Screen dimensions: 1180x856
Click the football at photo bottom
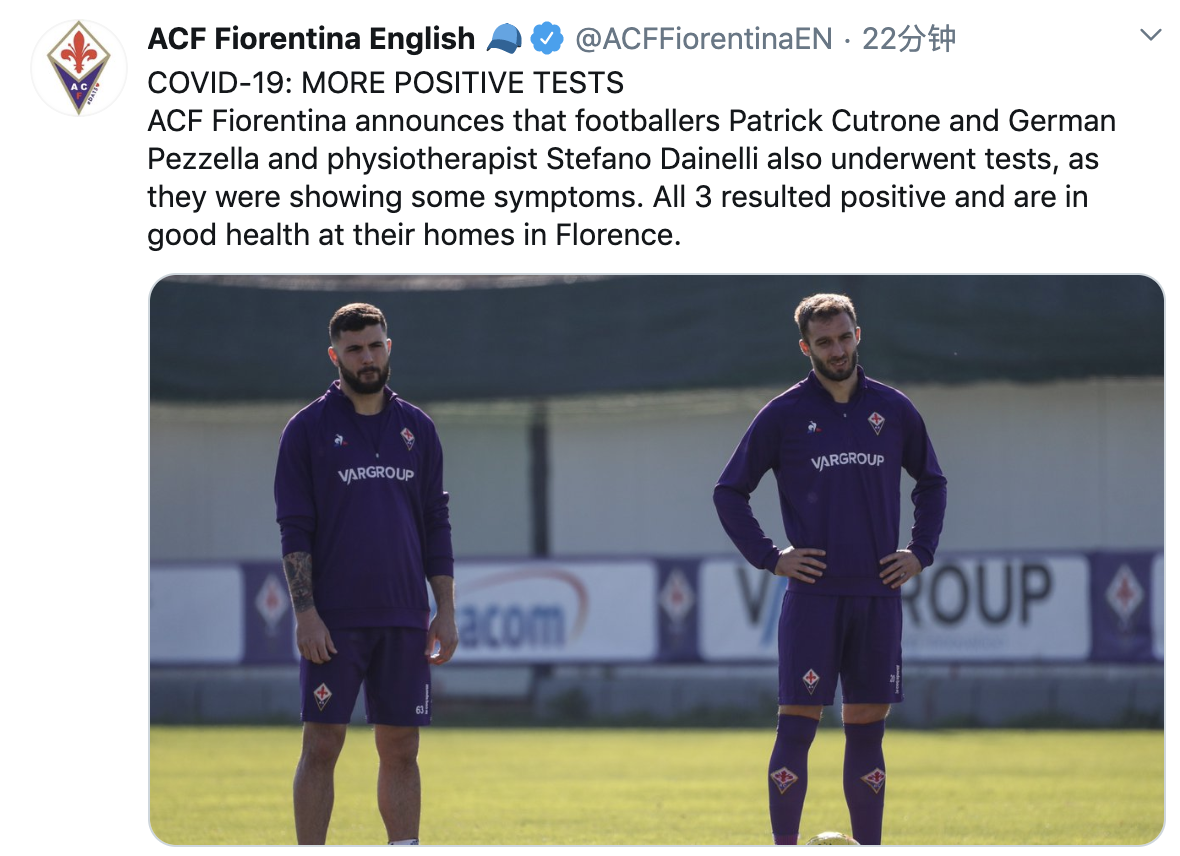pos(833,839)
